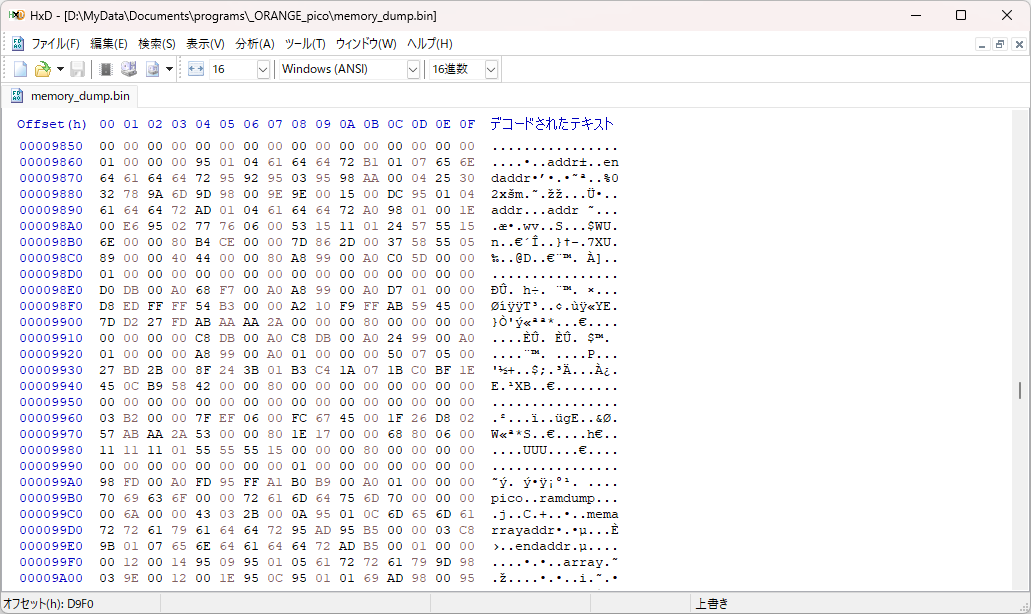Open the ツール(T) menu
Viewport: 1031px width, 614px height.
coord(305,43)
